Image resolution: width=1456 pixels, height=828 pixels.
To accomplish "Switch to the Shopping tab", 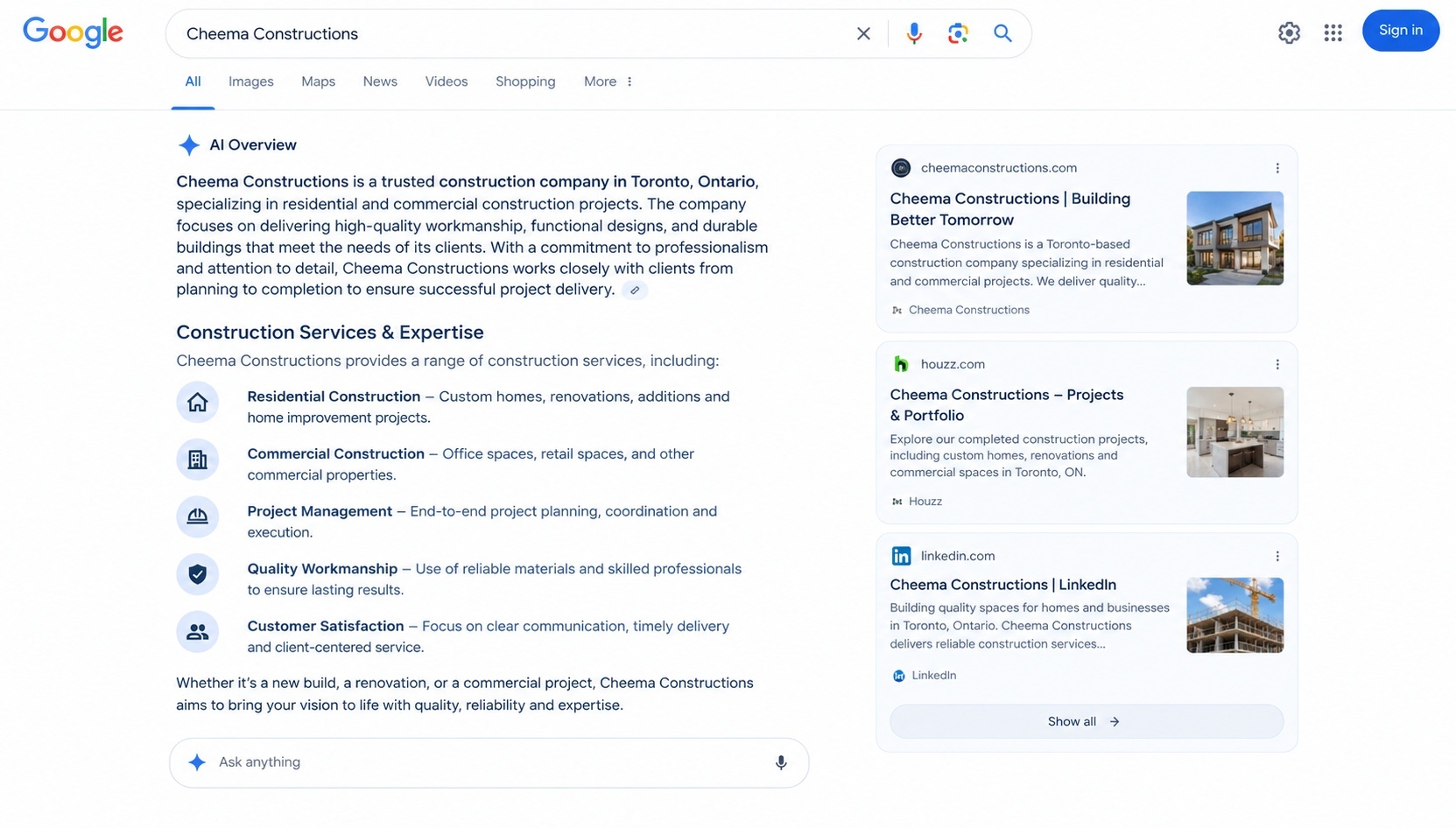I will pos(525,81).
